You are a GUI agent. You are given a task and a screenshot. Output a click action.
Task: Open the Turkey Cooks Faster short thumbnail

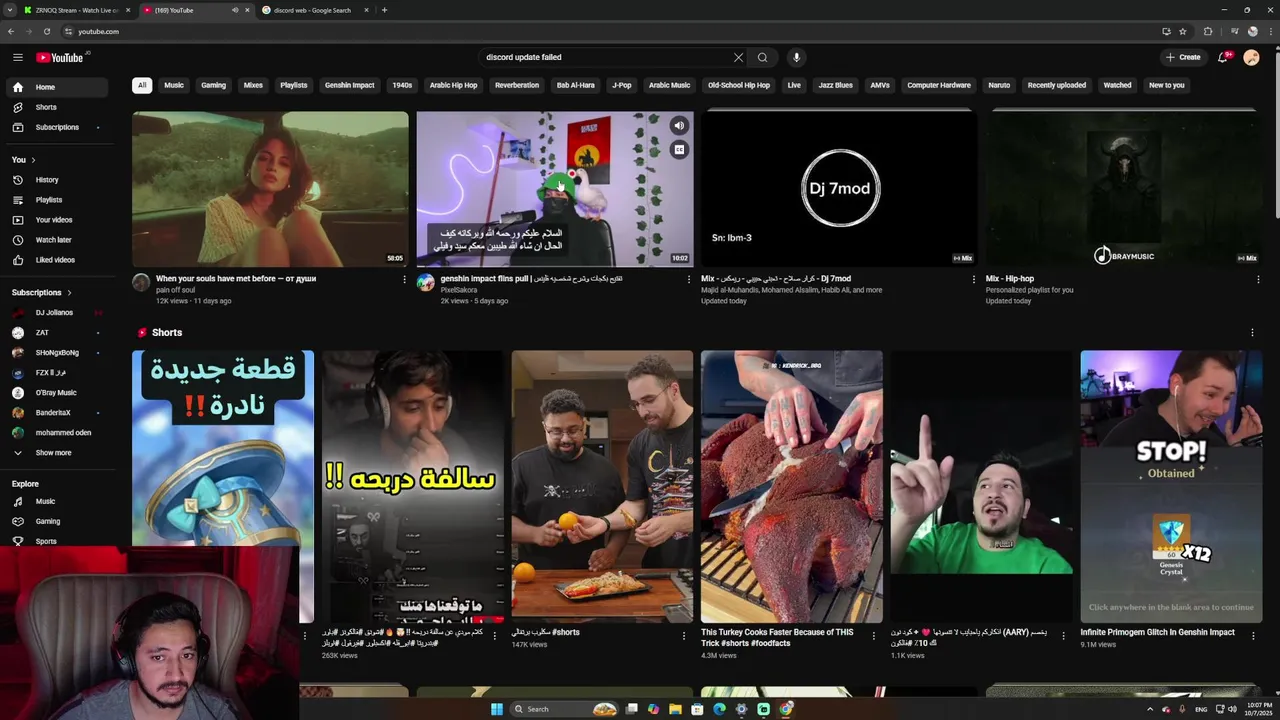[x=791, y=486]
